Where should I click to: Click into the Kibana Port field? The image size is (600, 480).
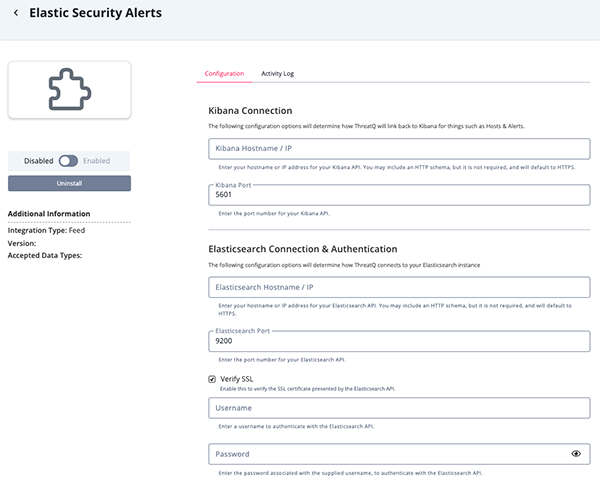[399, 197]
